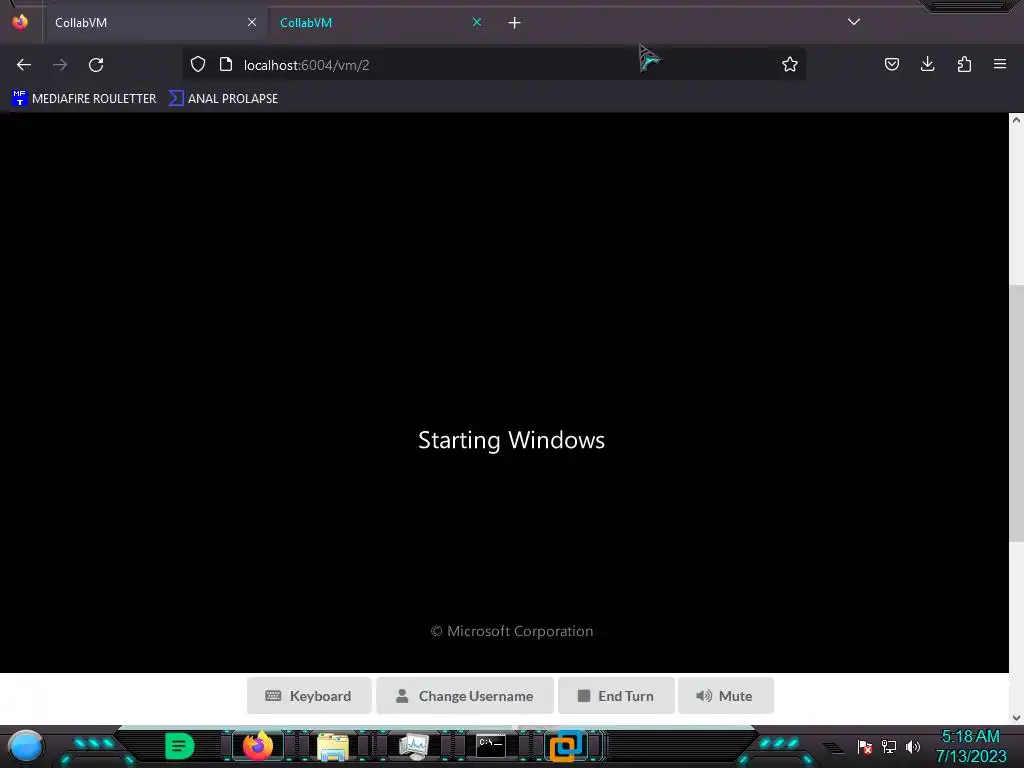Open the volume speaker tray icon
1024x768 pixels.
pyautogui.click(x=913, y=746)
